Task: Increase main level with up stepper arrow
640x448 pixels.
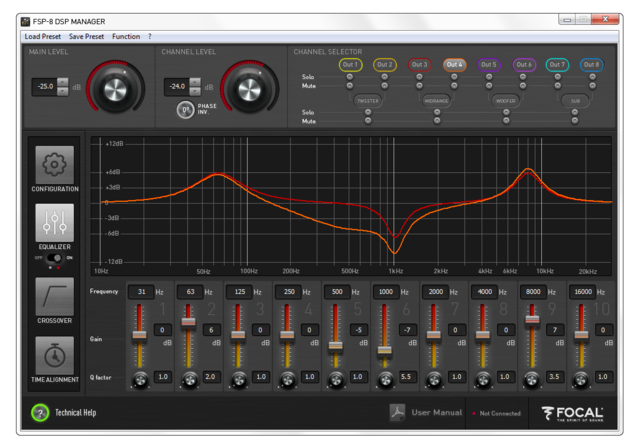Action: coord(63,81)
